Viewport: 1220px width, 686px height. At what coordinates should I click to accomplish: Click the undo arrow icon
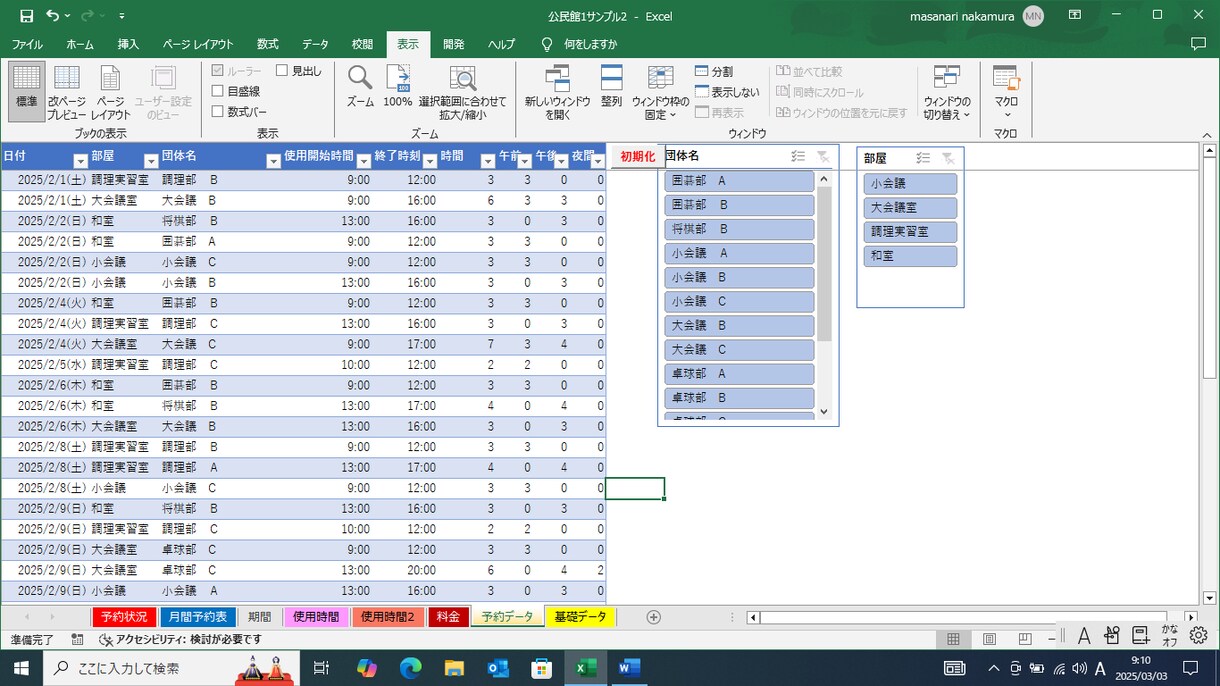tap(53, 16)
